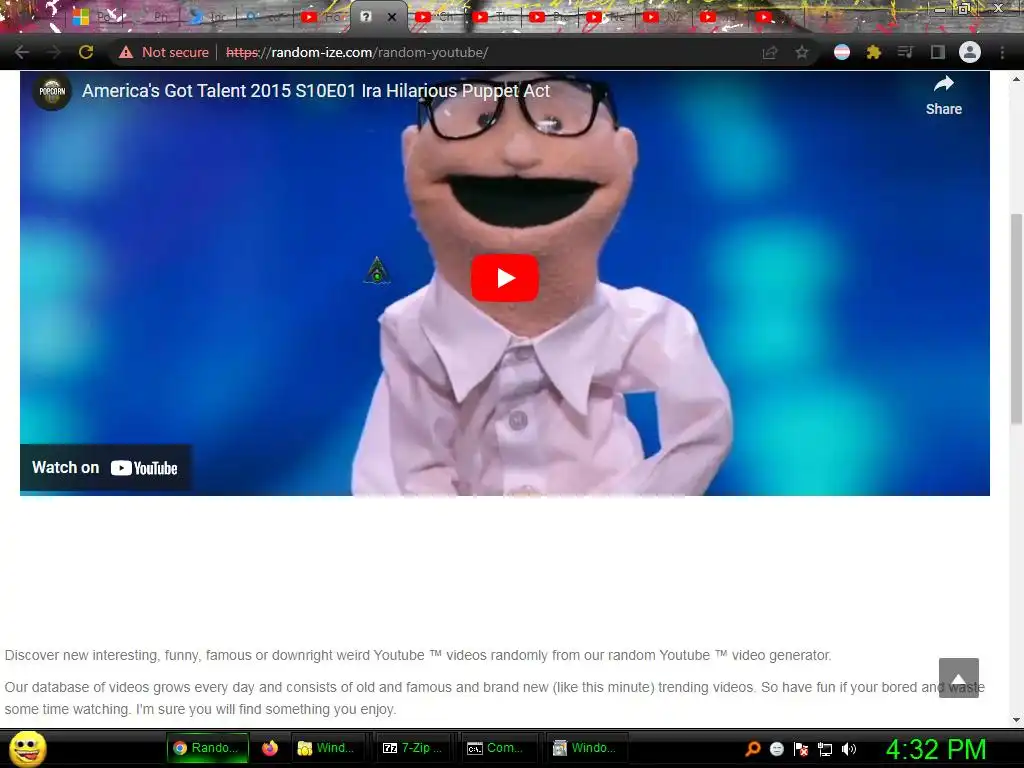
Task: Open the Popcorn channel avatar
Action: (x=52, y=91)
